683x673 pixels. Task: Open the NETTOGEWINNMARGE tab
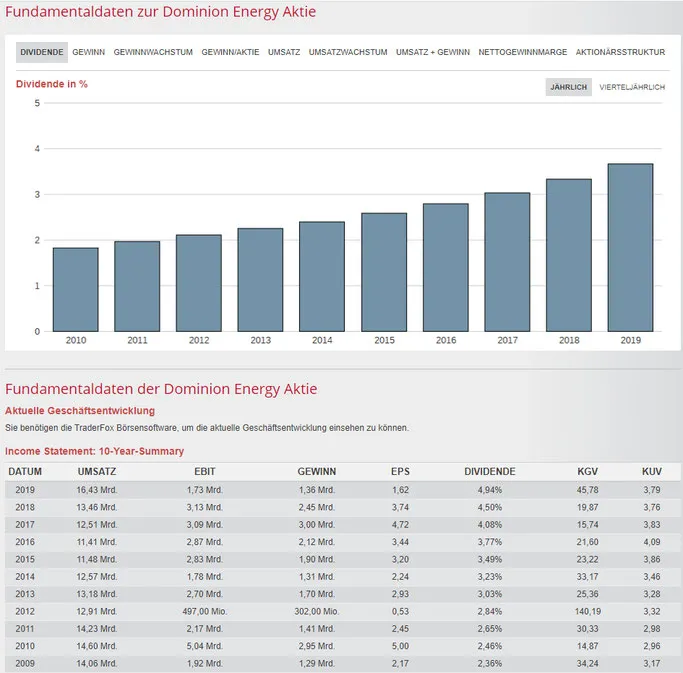coord(523,52)
